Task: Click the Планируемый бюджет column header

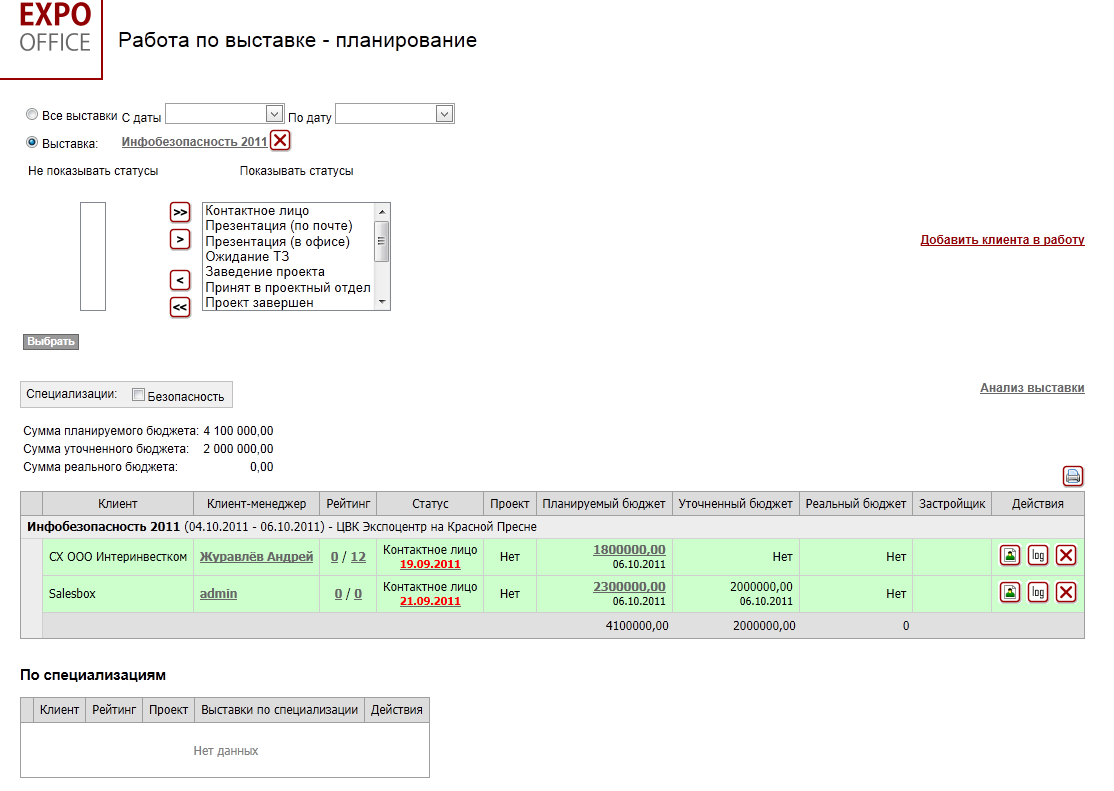Action: point(604,504)
